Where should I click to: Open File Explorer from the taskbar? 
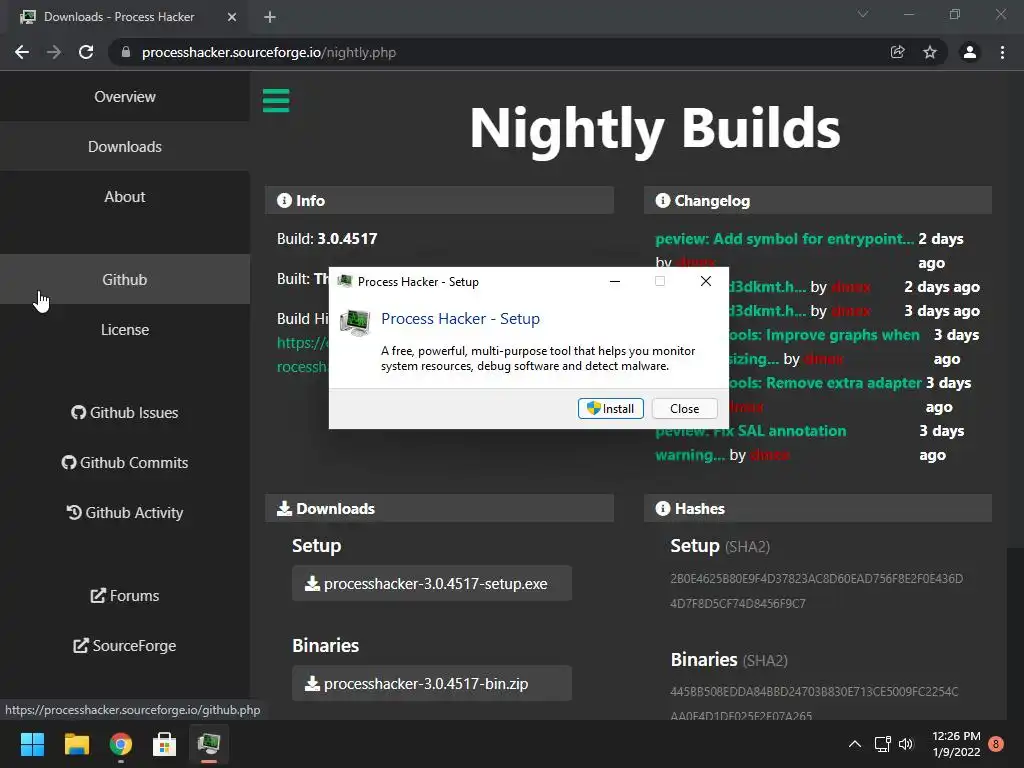pyautogui.click(x=76, y=744)
